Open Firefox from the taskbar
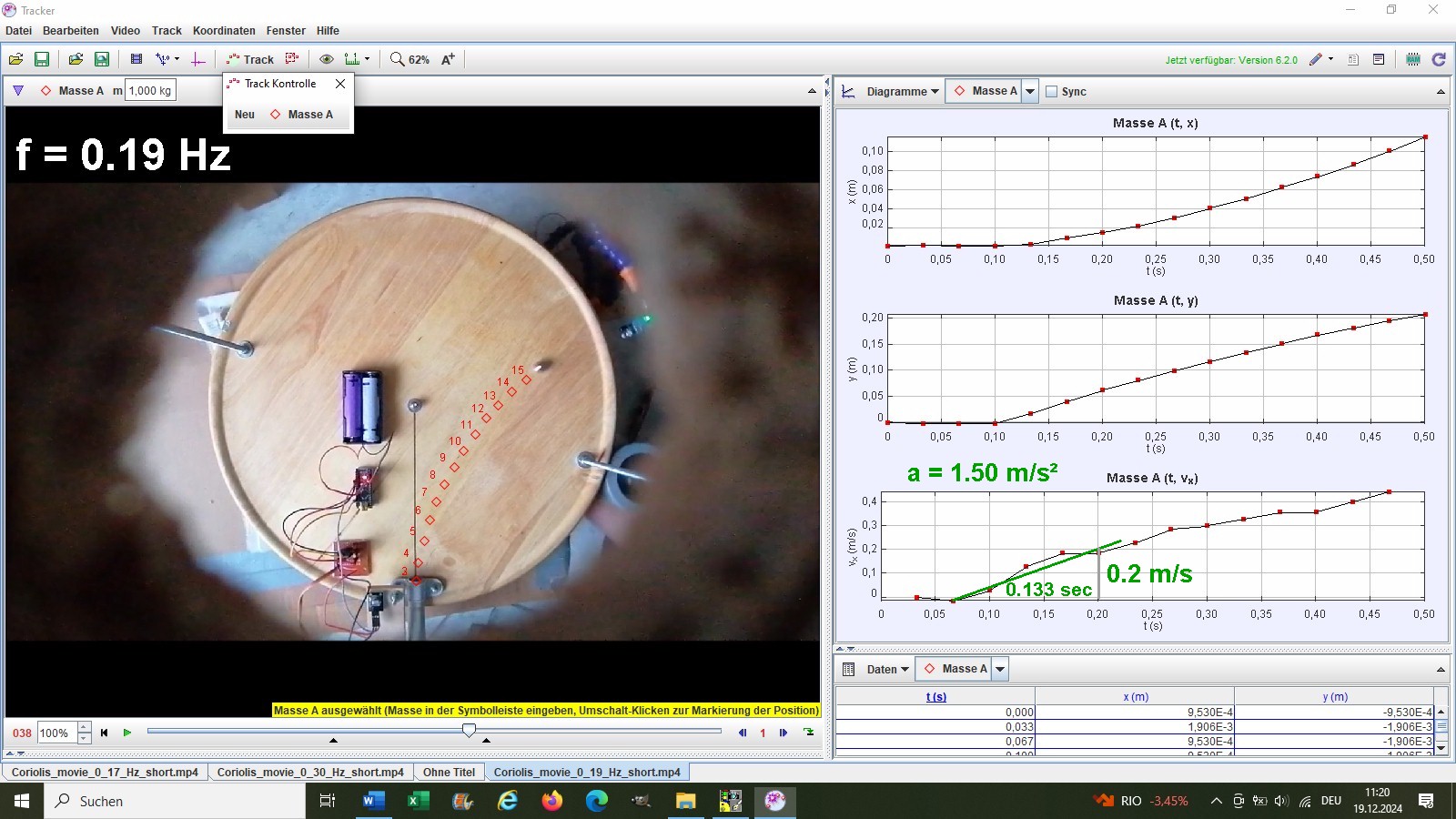Image resolution: width=1456 pixels, height=819 pixels. coord(552,801)
